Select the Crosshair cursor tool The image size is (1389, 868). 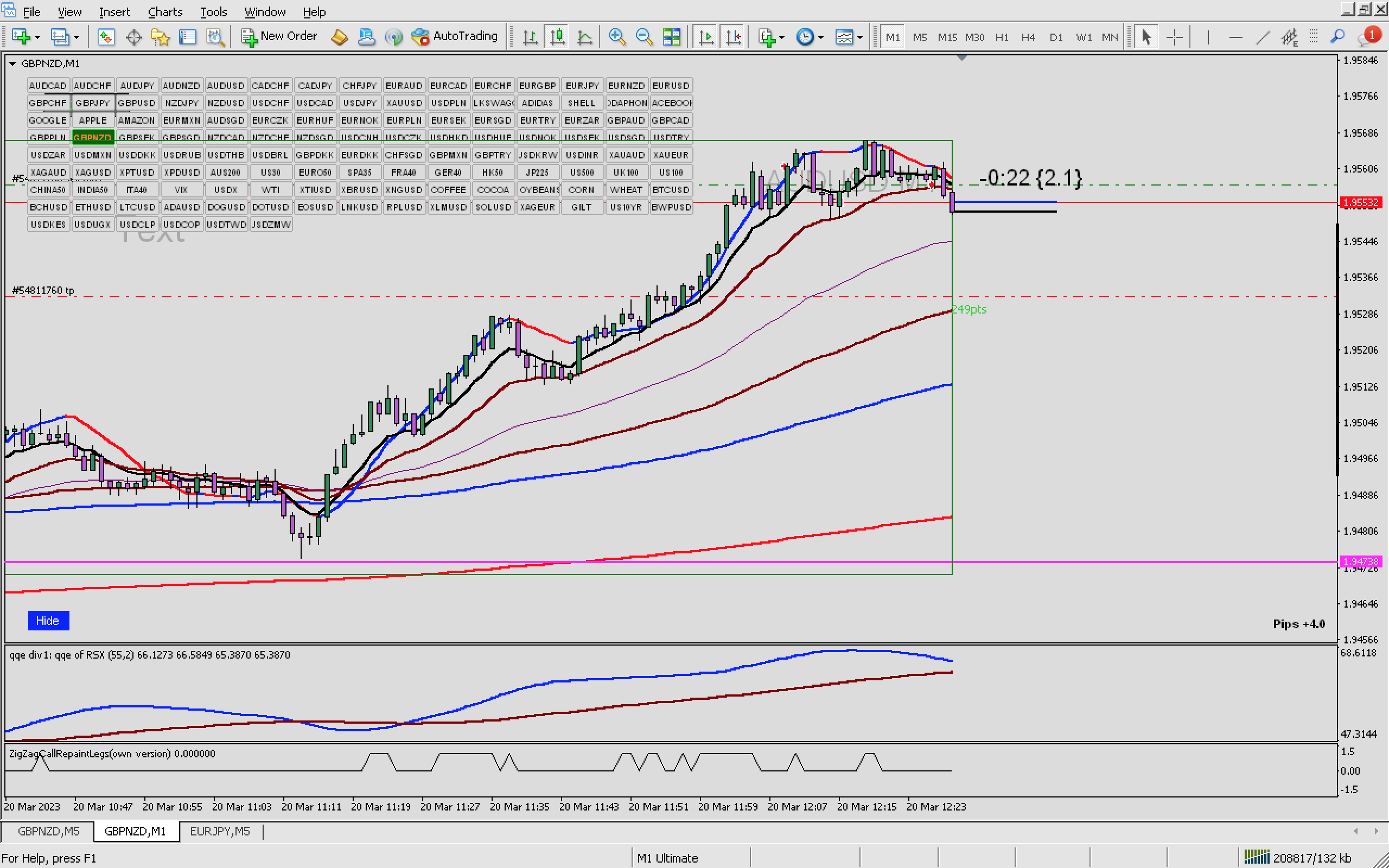click(x=1174, y=37)
